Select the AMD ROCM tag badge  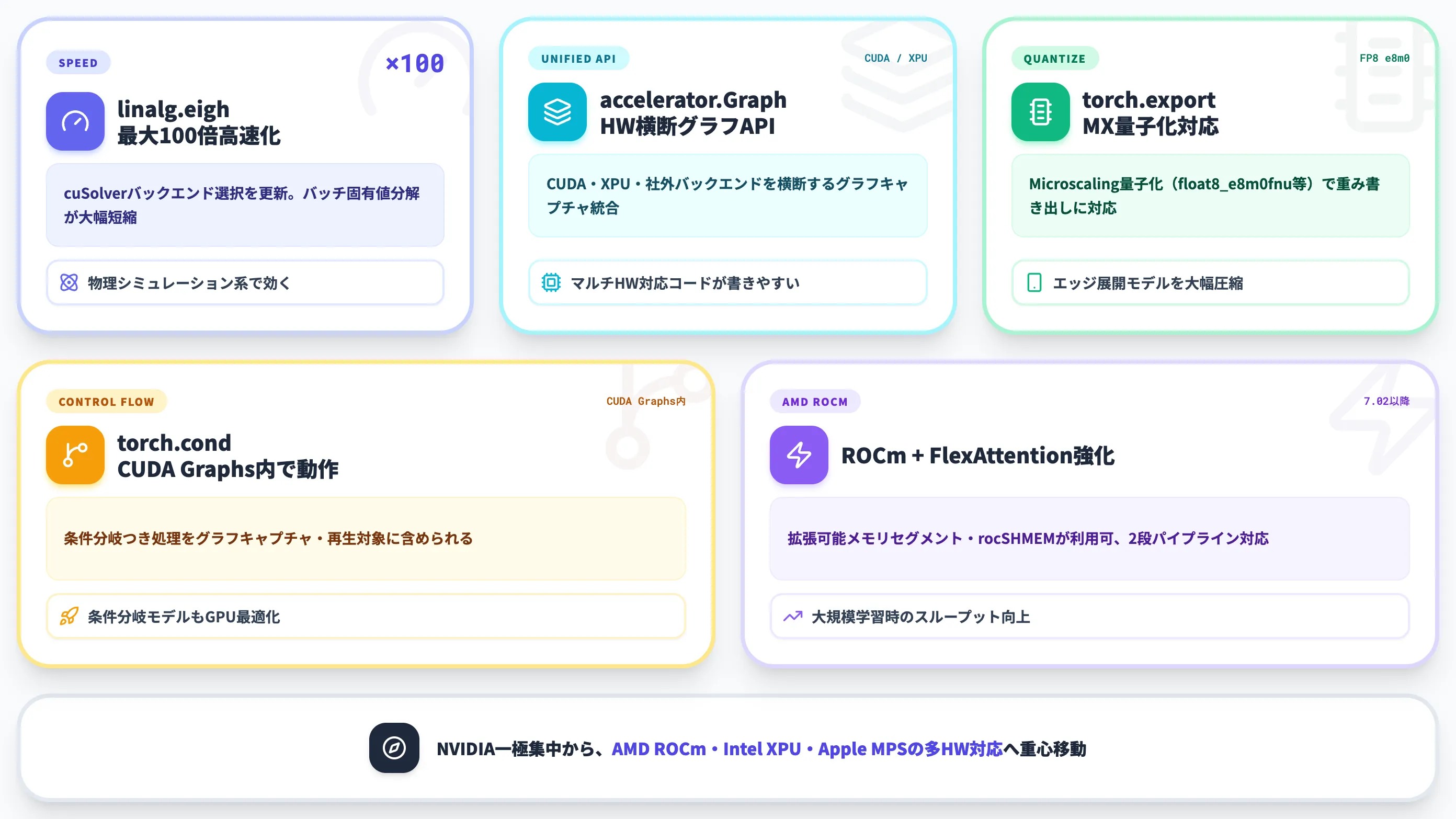[815, 401]
